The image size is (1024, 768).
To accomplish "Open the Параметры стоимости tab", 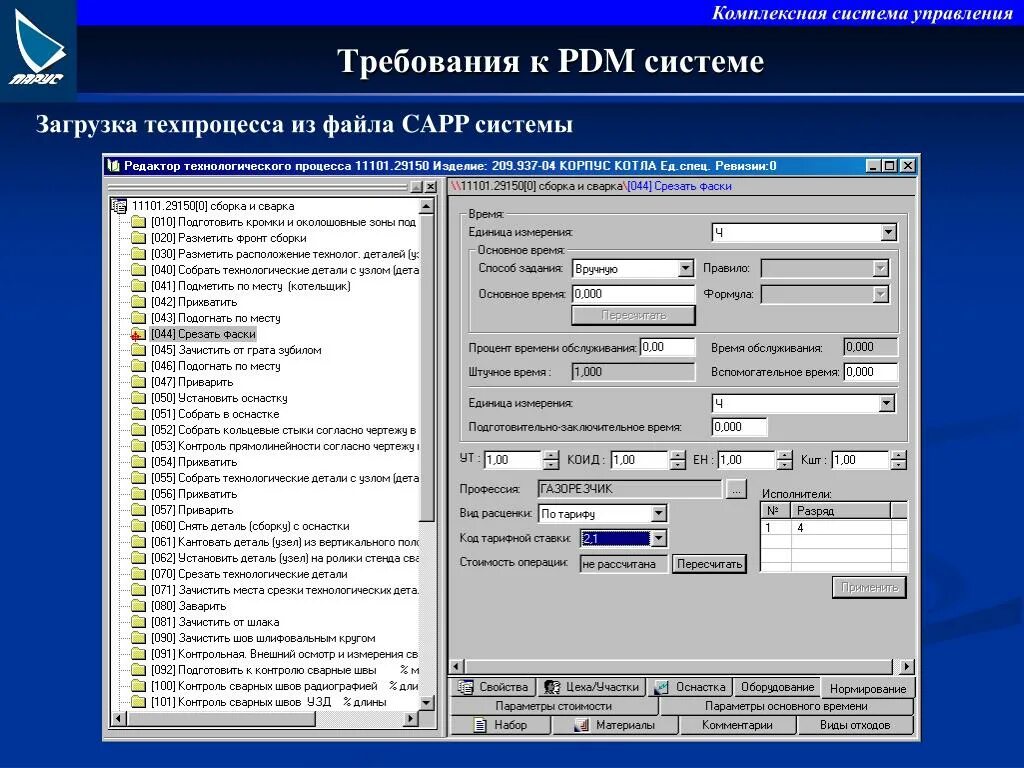I will click(x=554, y=706).
